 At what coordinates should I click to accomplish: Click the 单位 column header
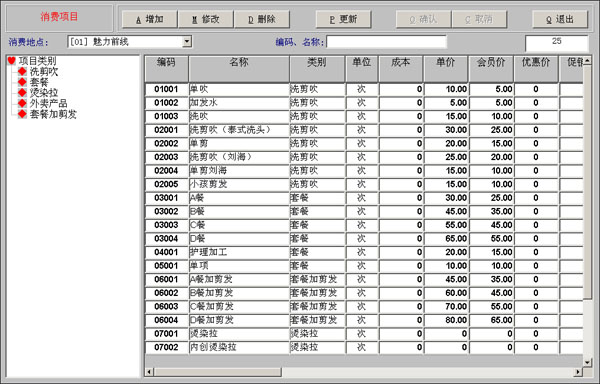pyautogui.click(x=362, y=68)
